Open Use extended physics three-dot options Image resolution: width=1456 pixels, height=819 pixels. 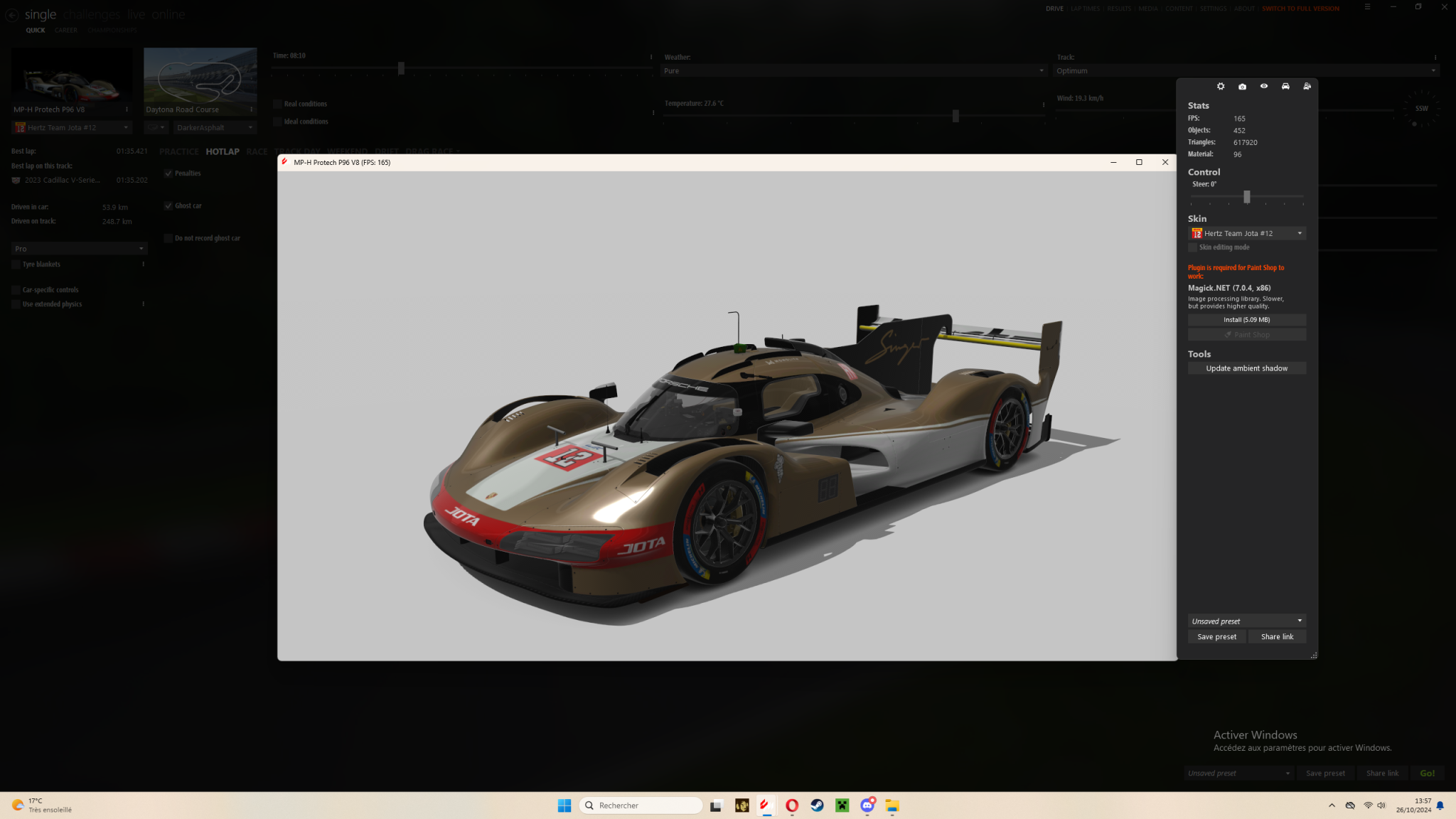144,304
